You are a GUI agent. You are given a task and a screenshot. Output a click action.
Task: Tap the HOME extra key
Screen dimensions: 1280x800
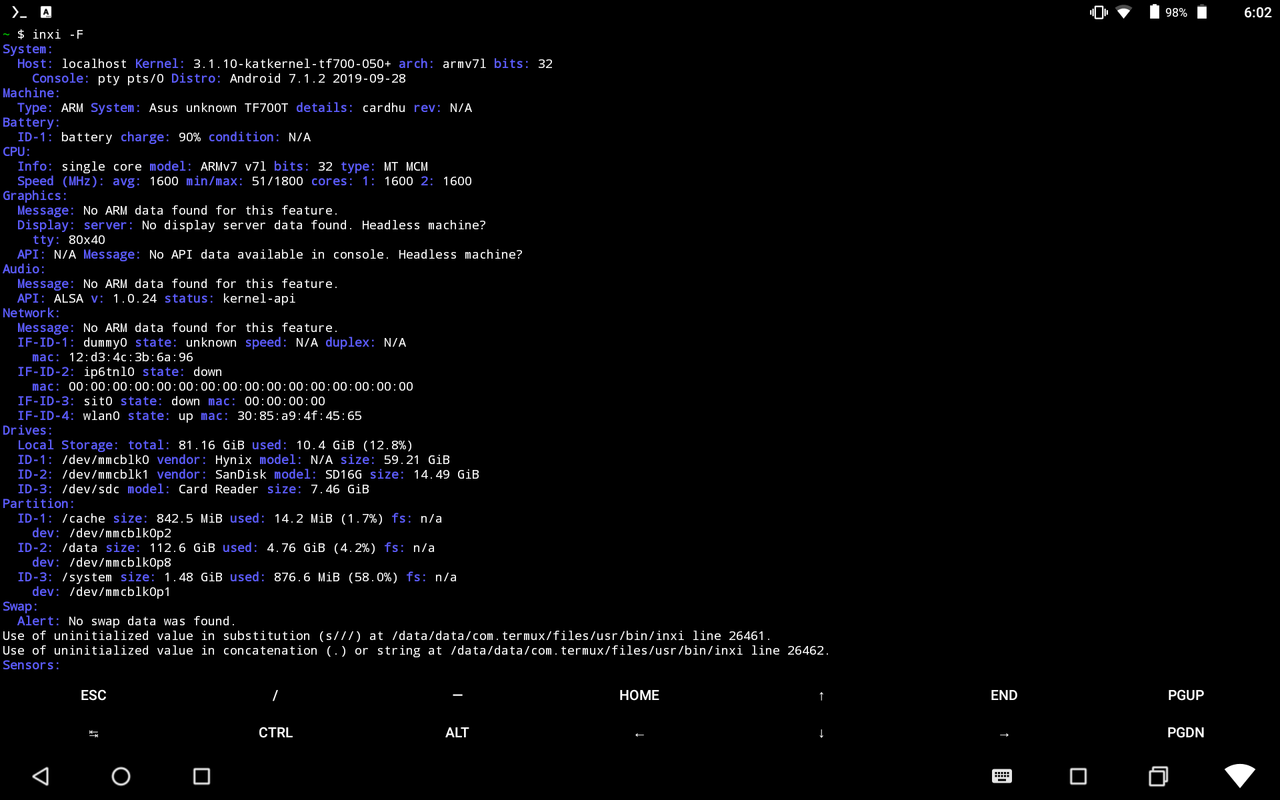pyautogui.click(x=639, y=695)
